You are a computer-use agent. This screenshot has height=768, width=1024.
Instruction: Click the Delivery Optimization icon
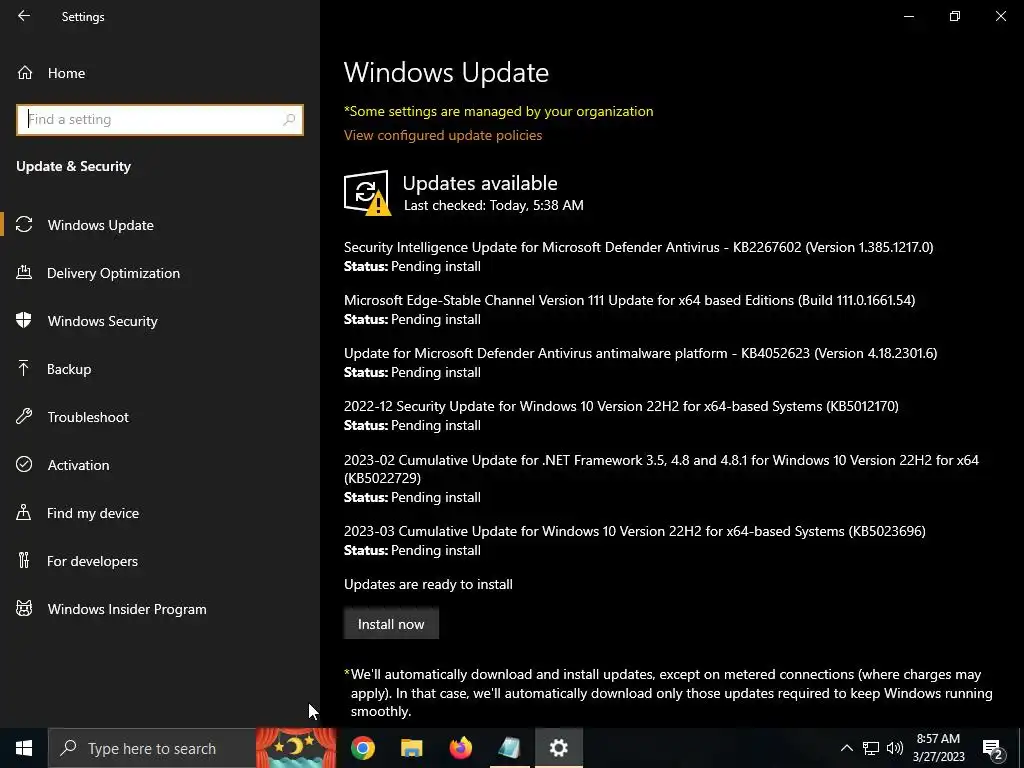tap(24, 273)
